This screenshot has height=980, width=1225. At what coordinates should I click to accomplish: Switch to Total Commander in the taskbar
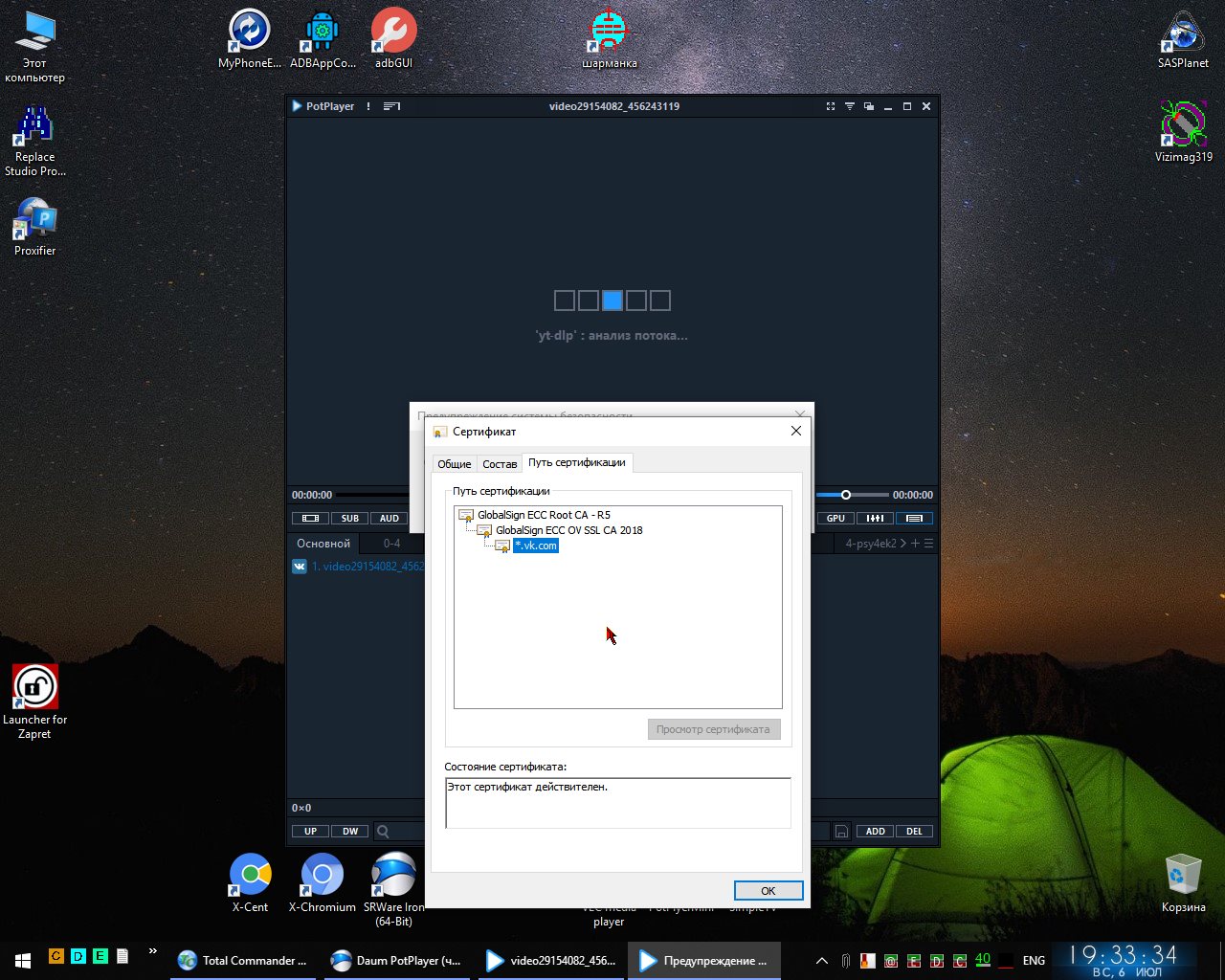pos(243,961)
